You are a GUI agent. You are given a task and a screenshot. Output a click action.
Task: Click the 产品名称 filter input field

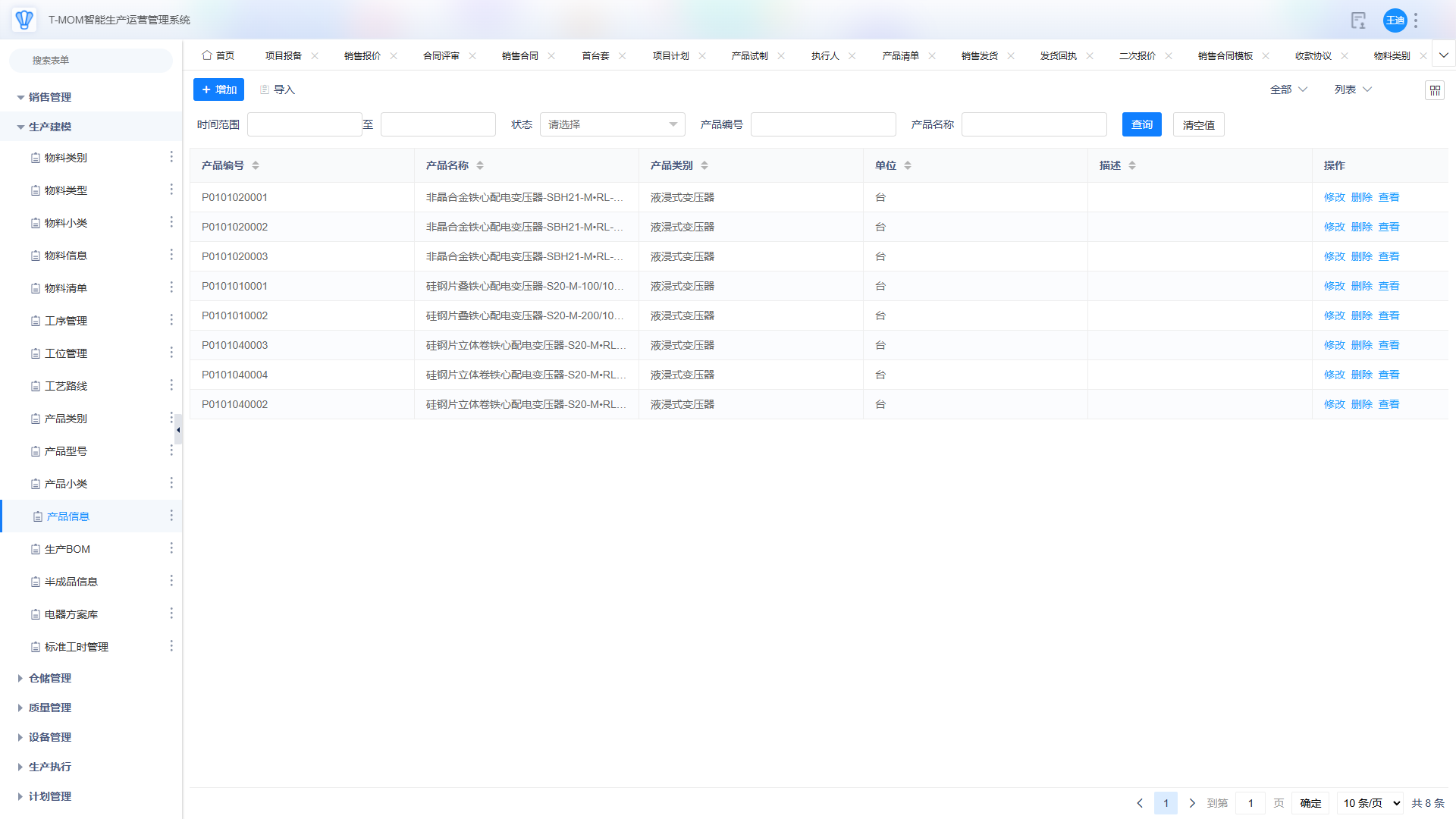1034,124
